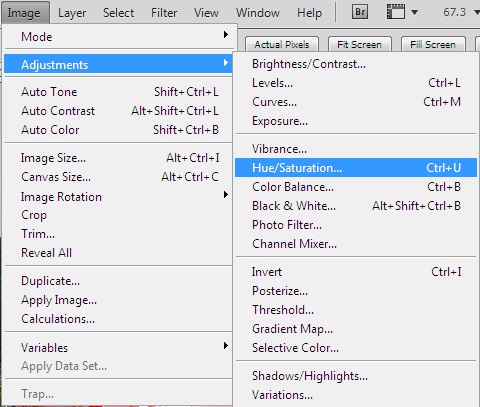This screenshot has width=480, height=407.
Task: Choose Invert adjustment
Action: click(356, 272)
